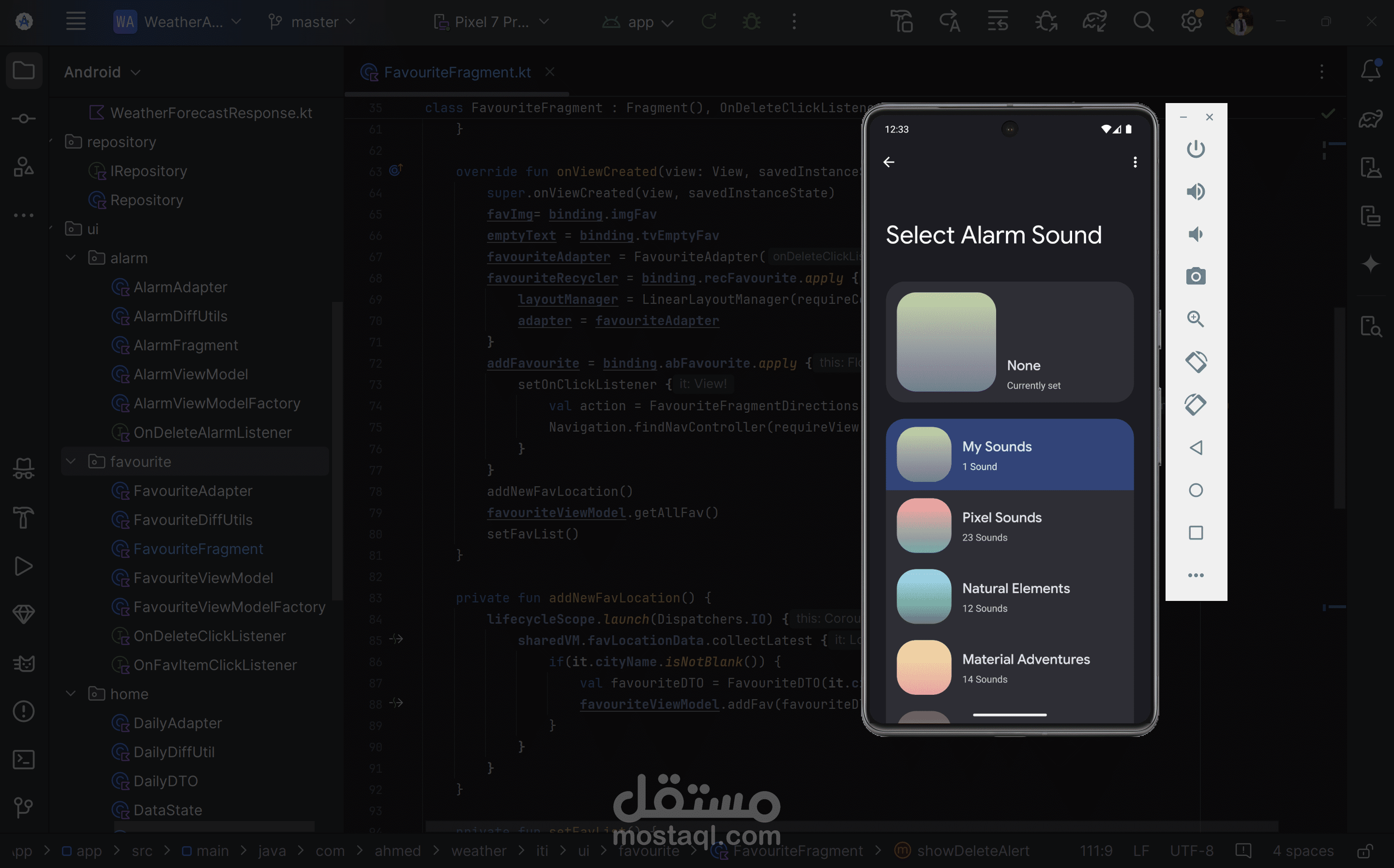Collapse the alarm package folder
The width and height of the screenshot is (1394, 868).
point(71,258)
